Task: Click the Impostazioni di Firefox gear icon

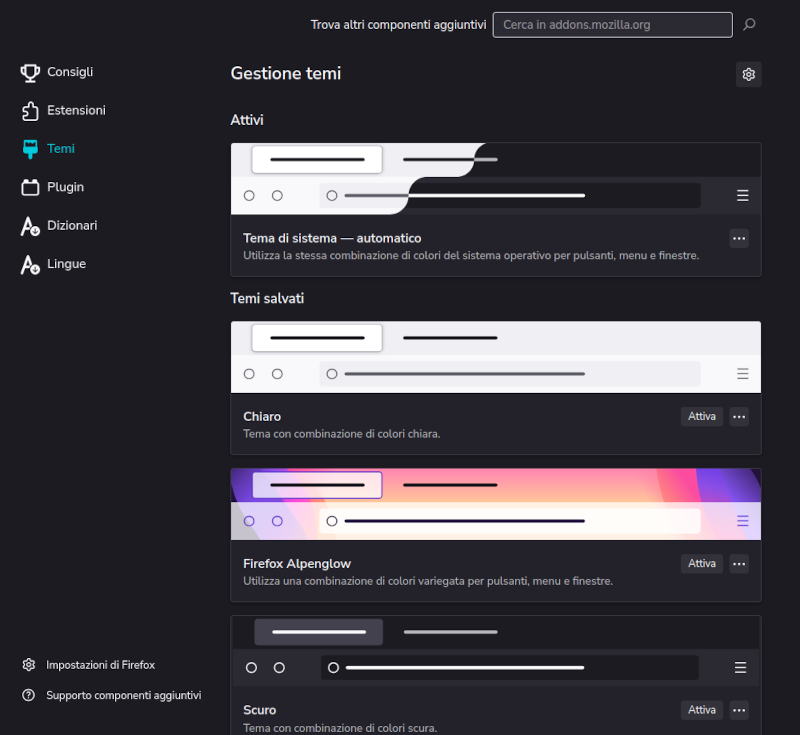Action: click(x=29, y=665)
